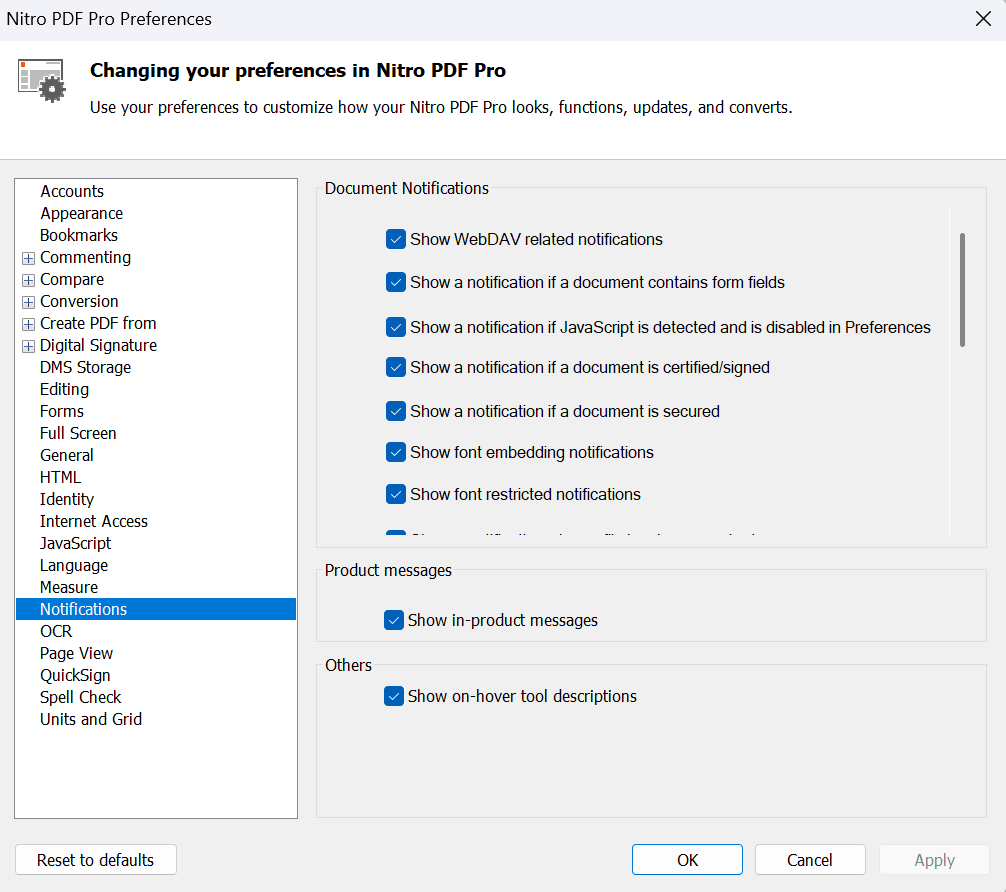Image resolution: width=1006 pixels, height=892 pixels.
Task: Click the Document Notifications vertical scrollbar
Action: (x=962, y=290)
